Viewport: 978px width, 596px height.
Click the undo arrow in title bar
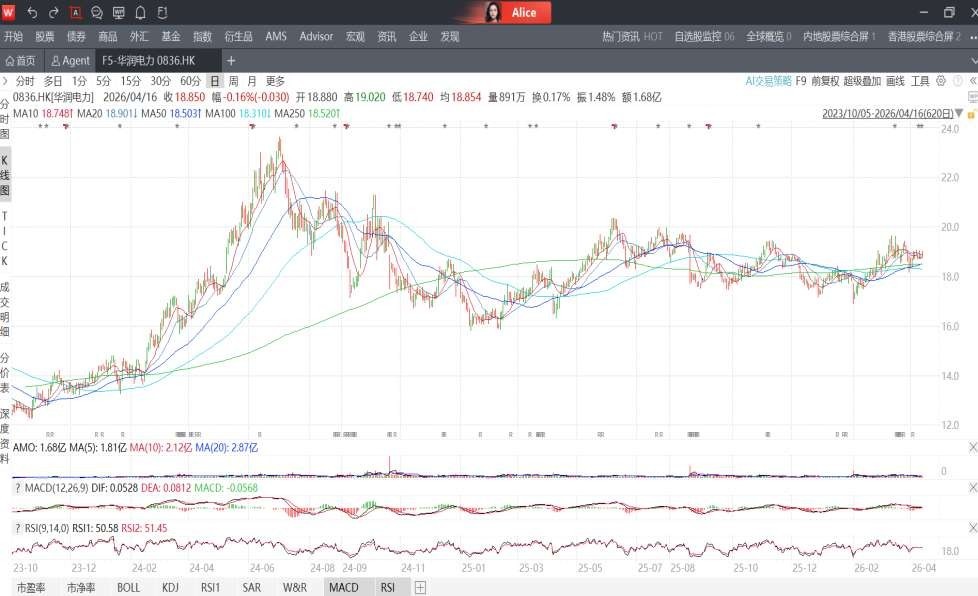(32, 13)
